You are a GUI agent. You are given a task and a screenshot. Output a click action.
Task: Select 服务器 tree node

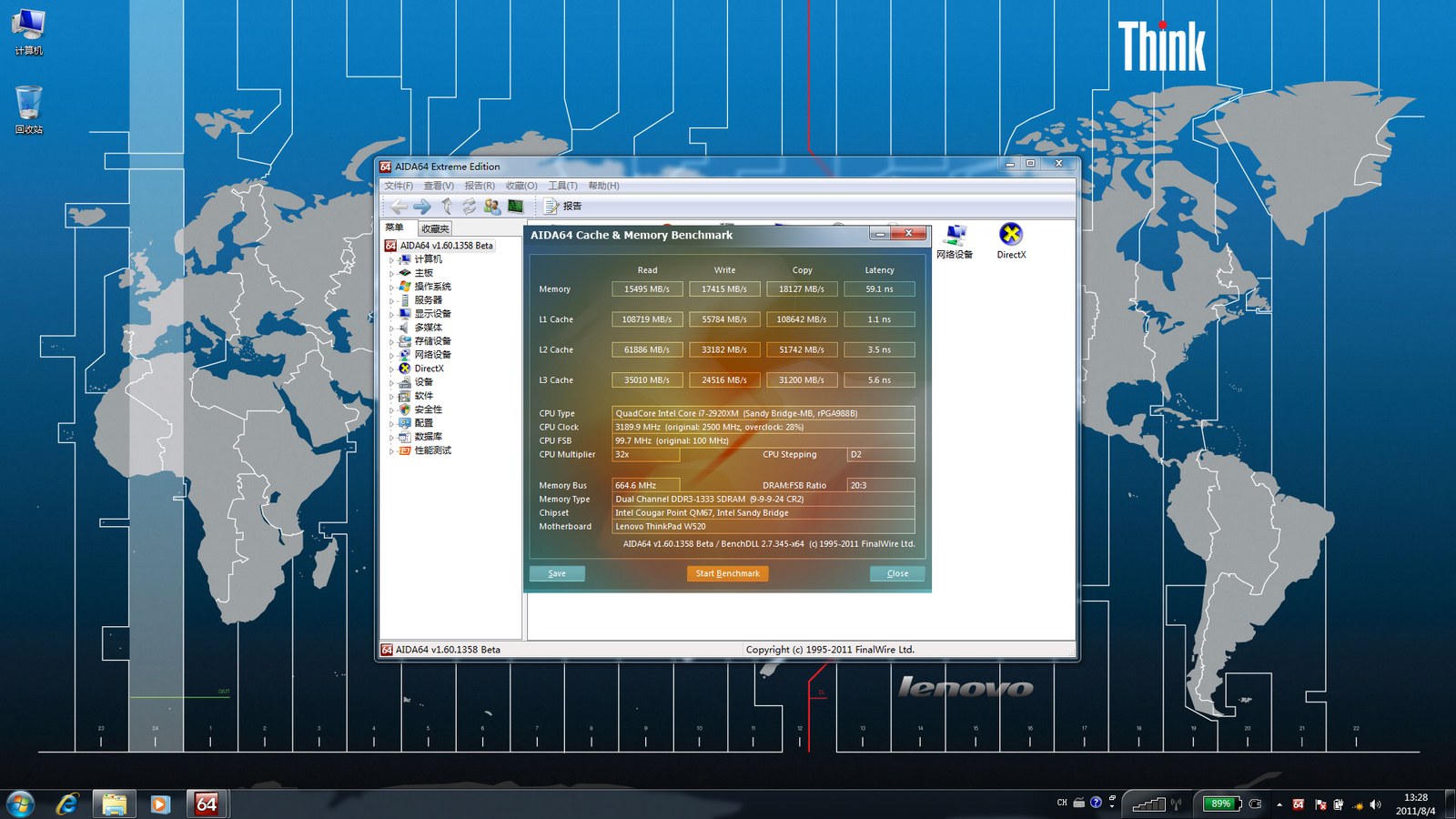420,300
